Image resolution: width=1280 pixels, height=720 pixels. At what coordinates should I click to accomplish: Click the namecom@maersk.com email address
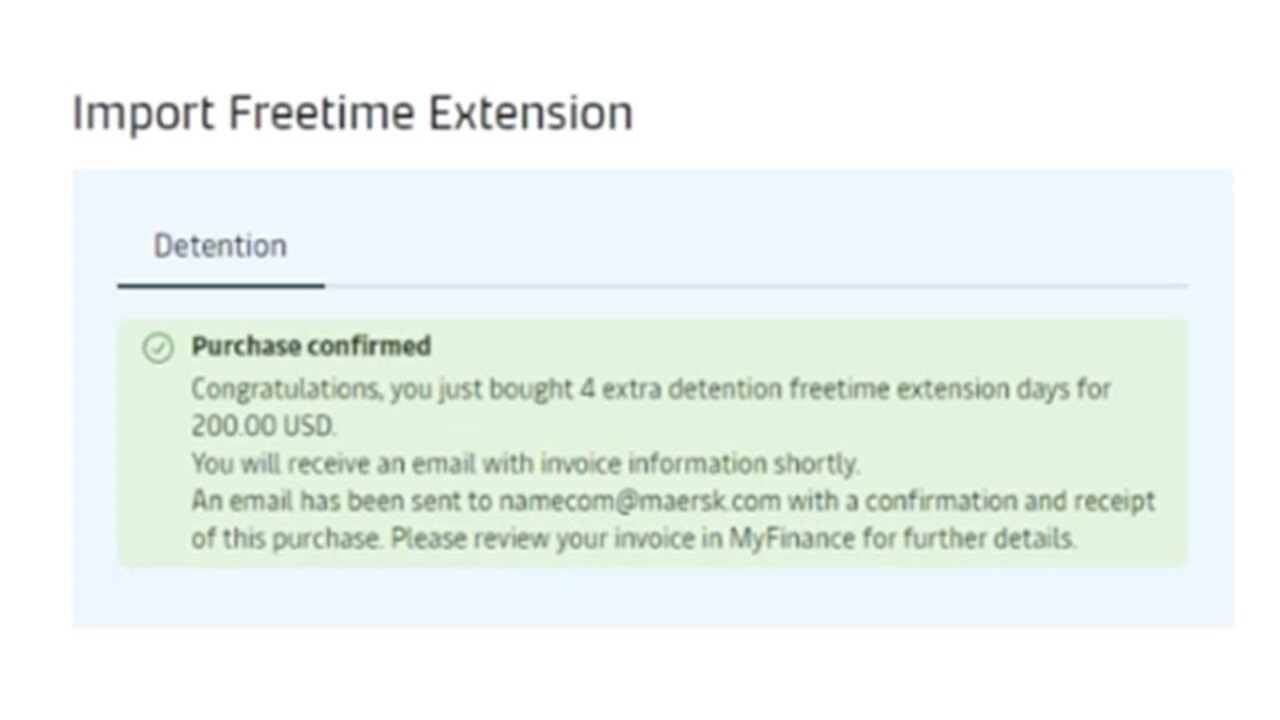(x=640, y=501)
